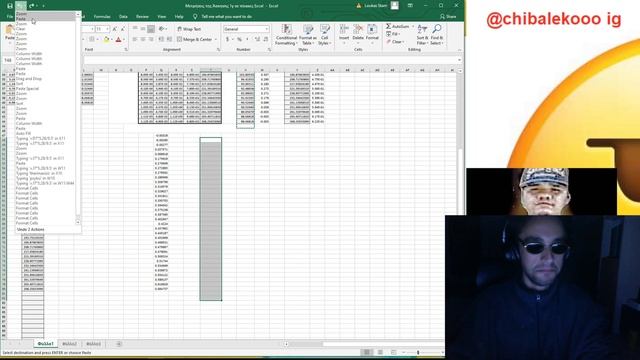This screenshot has height=360, width=640.
Task: Adjust the zoom slider handle
Action: [x=418, y=352]
